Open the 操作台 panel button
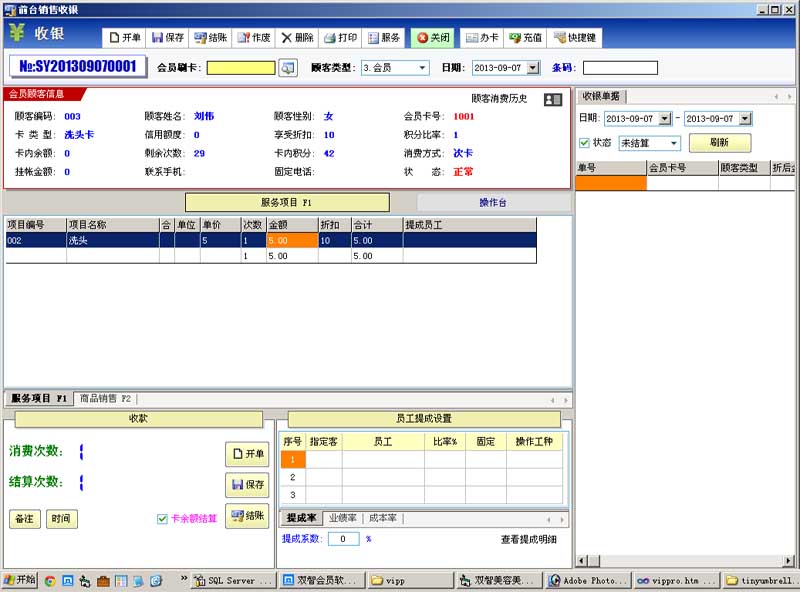Image resolution: width=800 pixels, height=592 pixels. 493,203
